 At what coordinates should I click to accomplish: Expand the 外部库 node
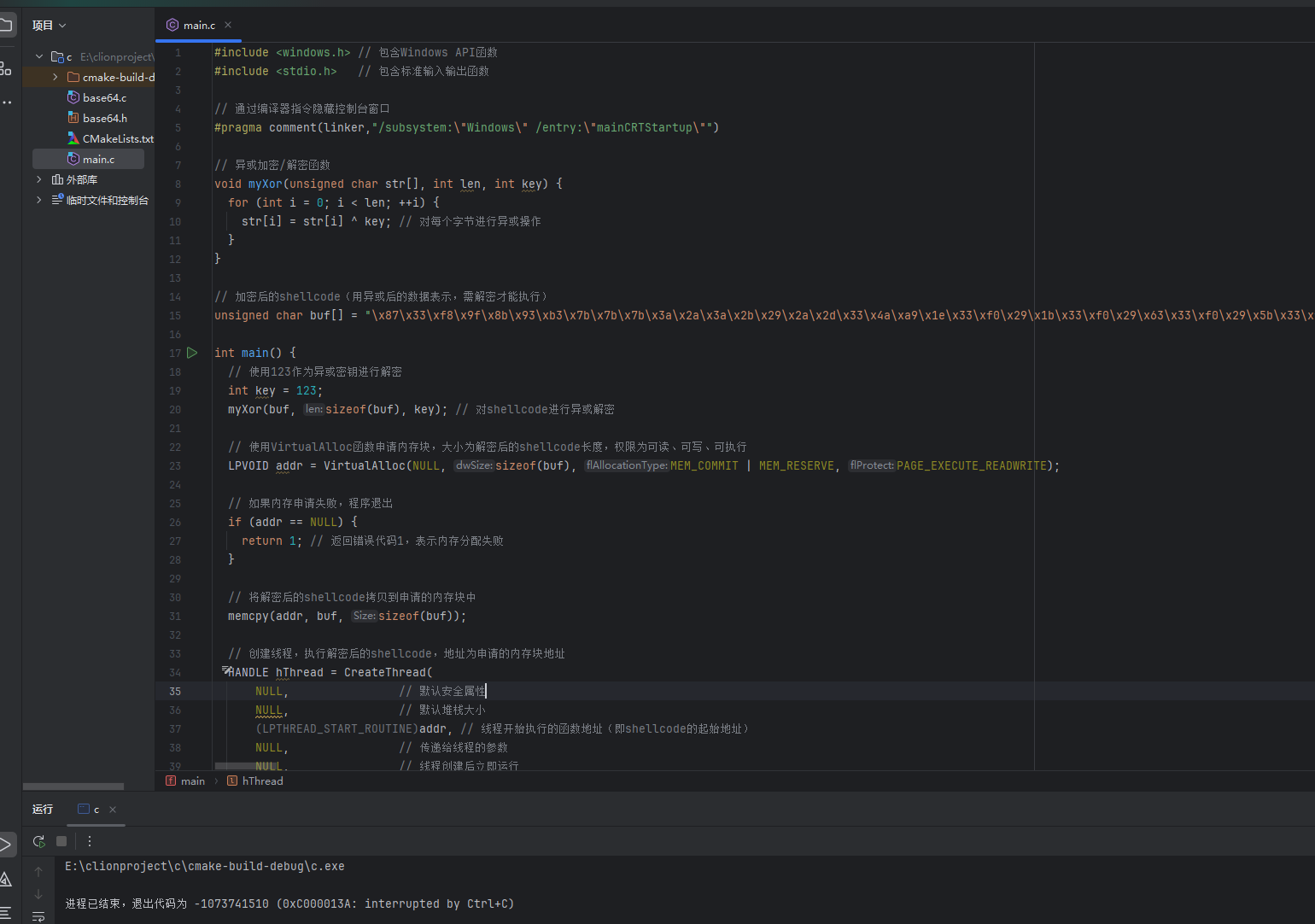click(x=39, y=179)
